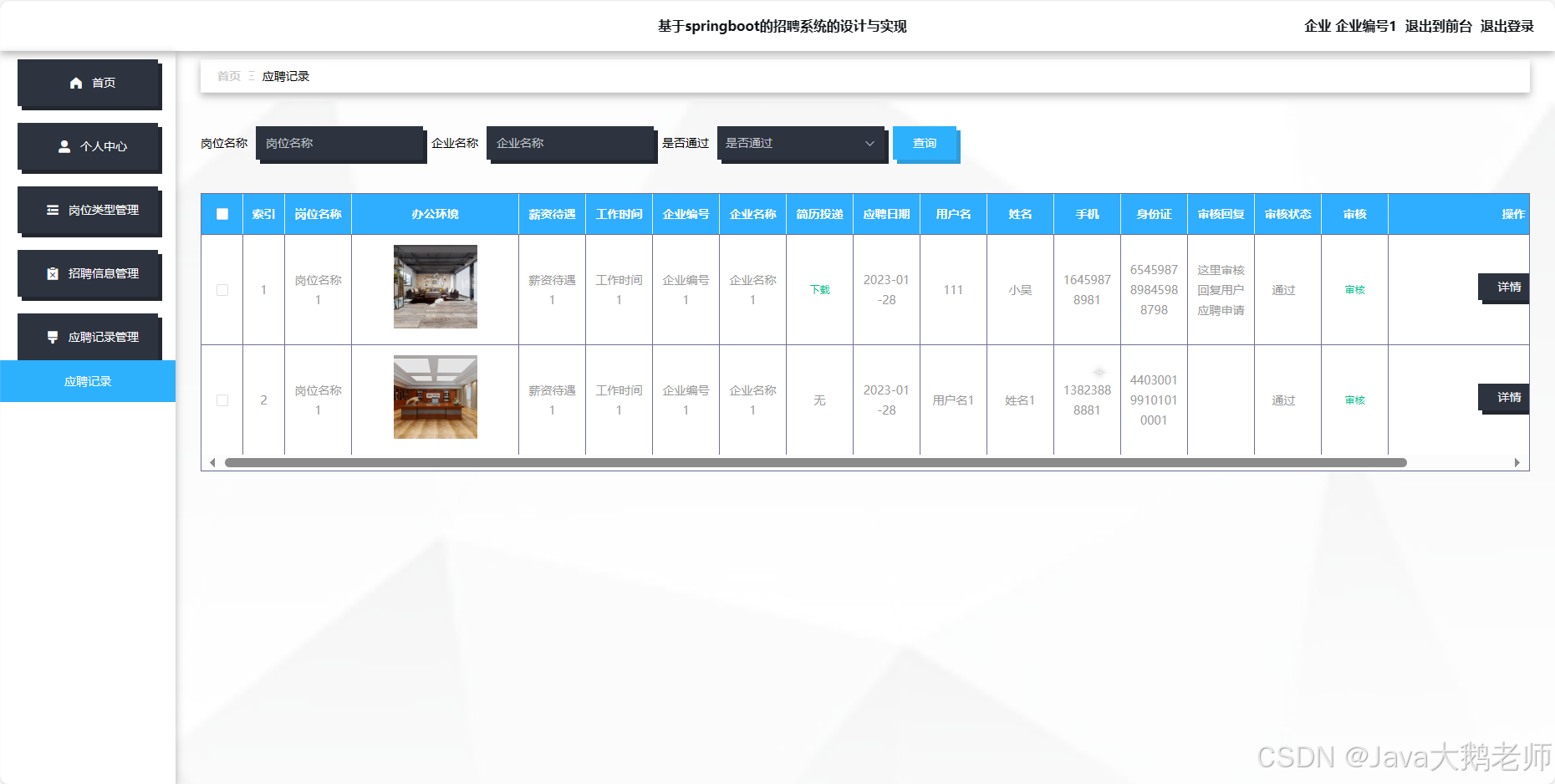Open office environment thumbnail in row 1

pos(436,287)
